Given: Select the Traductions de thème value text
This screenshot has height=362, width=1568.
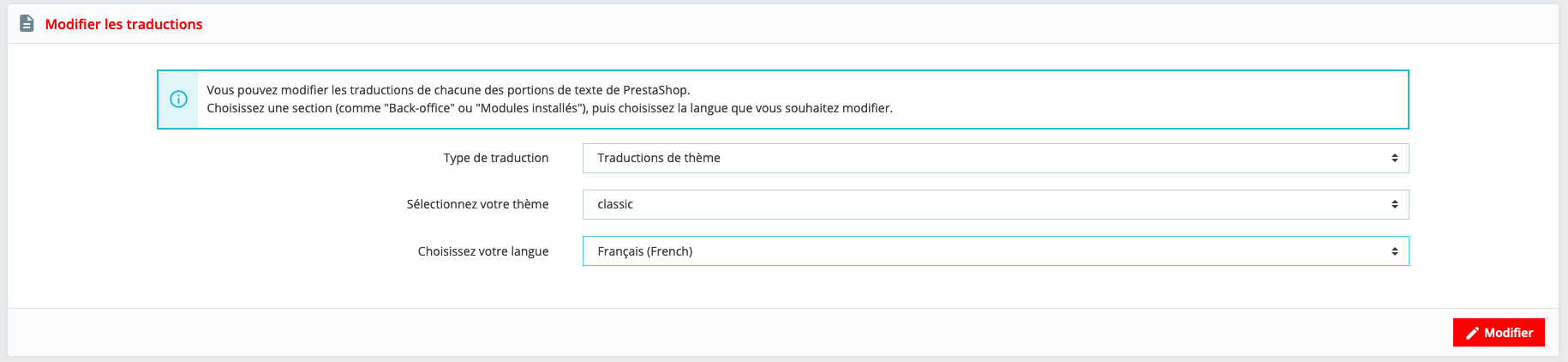Looking at the screenshot, I should point(658,158).
